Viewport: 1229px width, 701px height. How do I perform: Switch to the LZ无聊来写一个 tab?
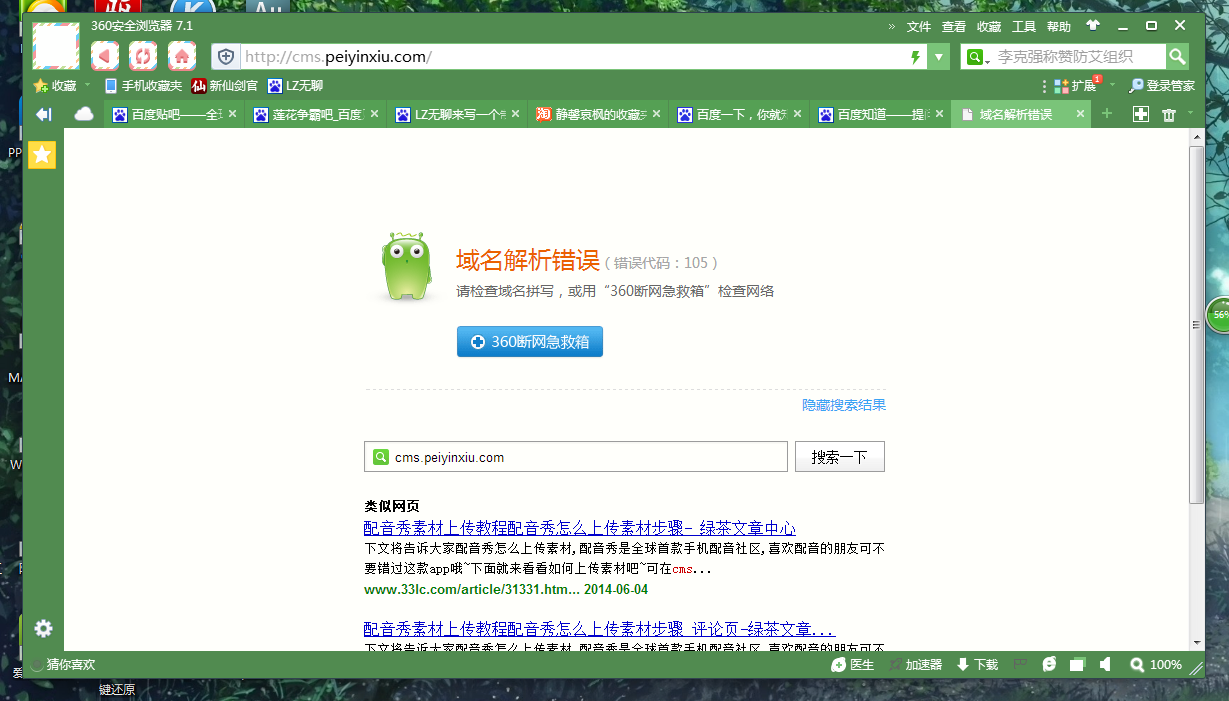[457, 115]
